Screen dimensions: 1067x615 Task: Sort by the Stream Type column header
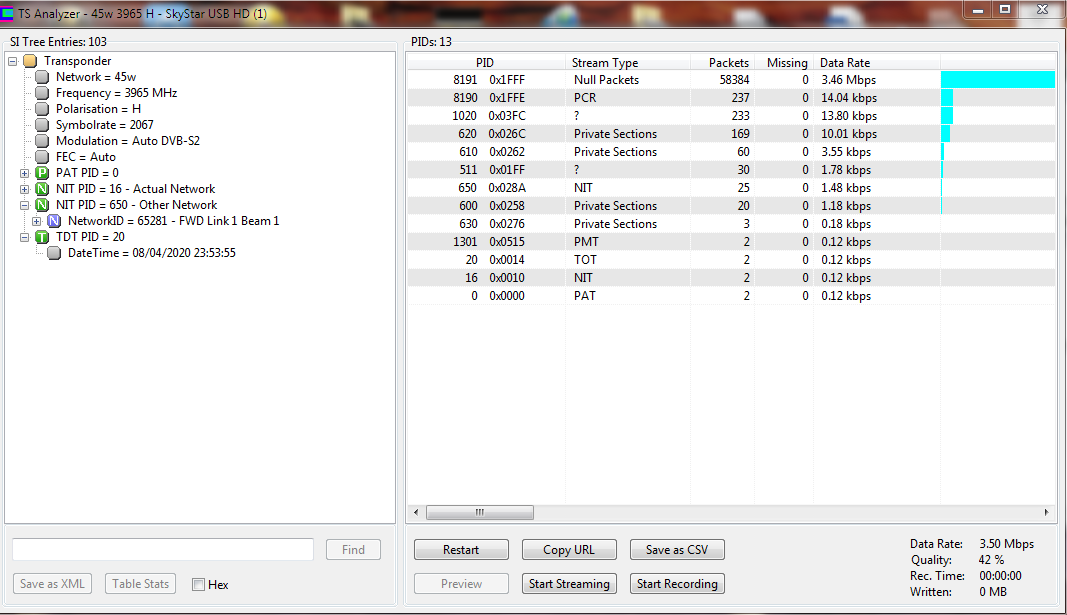tap(604, 63)
